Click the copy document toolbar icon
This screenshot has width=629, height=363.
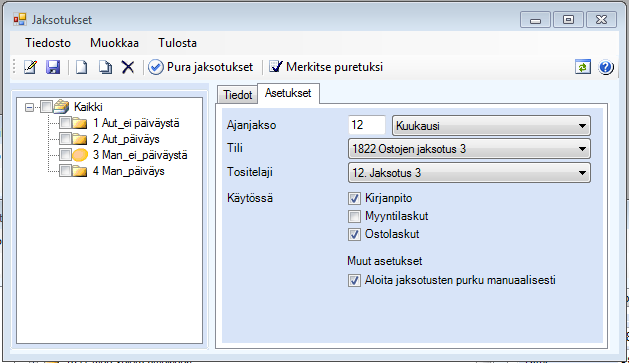(105, 67)
